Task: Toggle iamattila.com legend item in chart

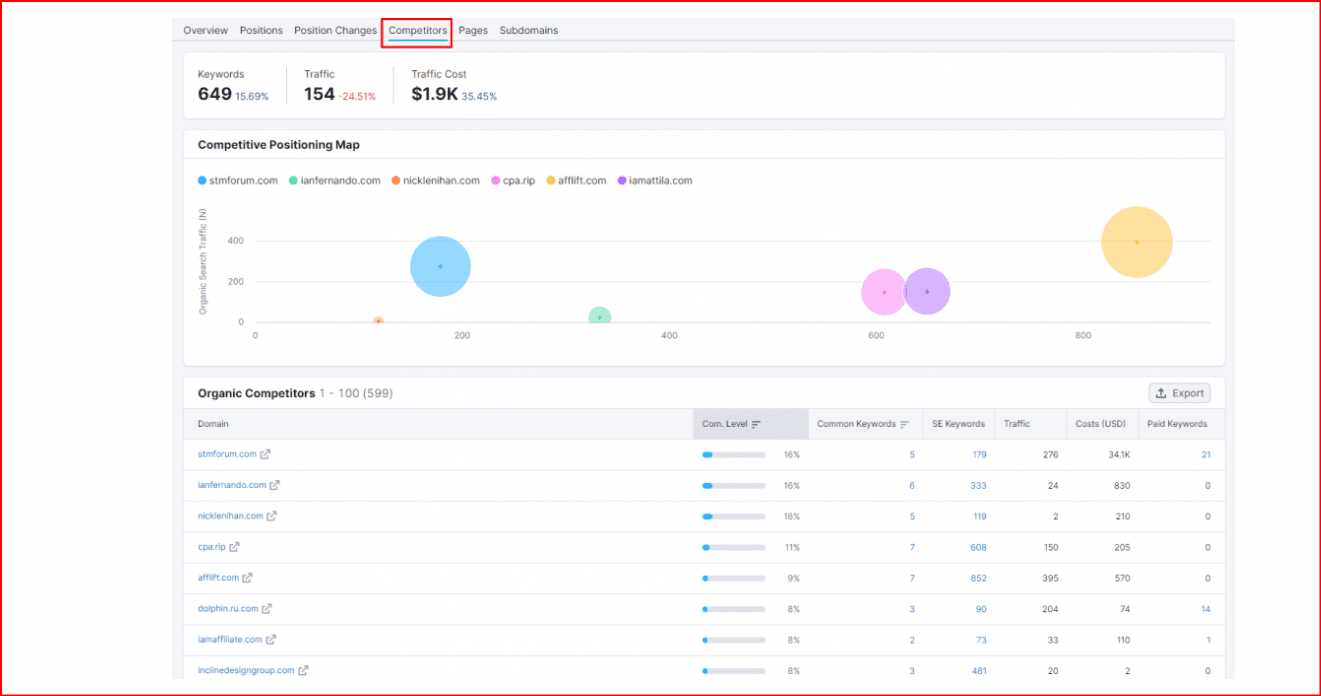Action: coord(655,181)
